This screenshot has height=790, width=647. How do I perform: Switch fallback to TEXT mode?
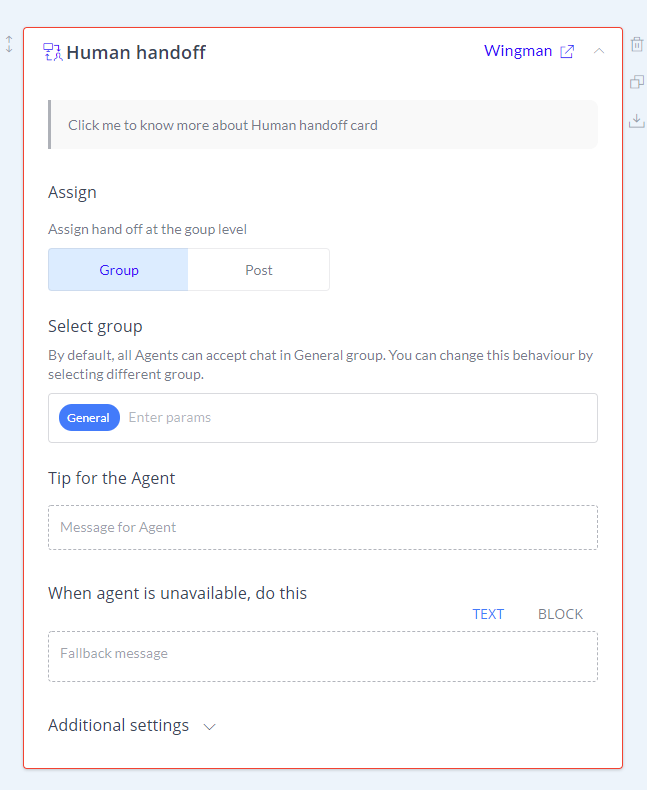488,614
